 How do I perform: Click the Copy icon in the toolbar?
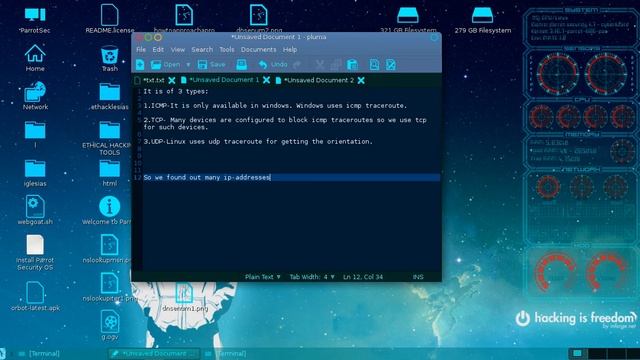pyautogui.click(x=336, y=64)
